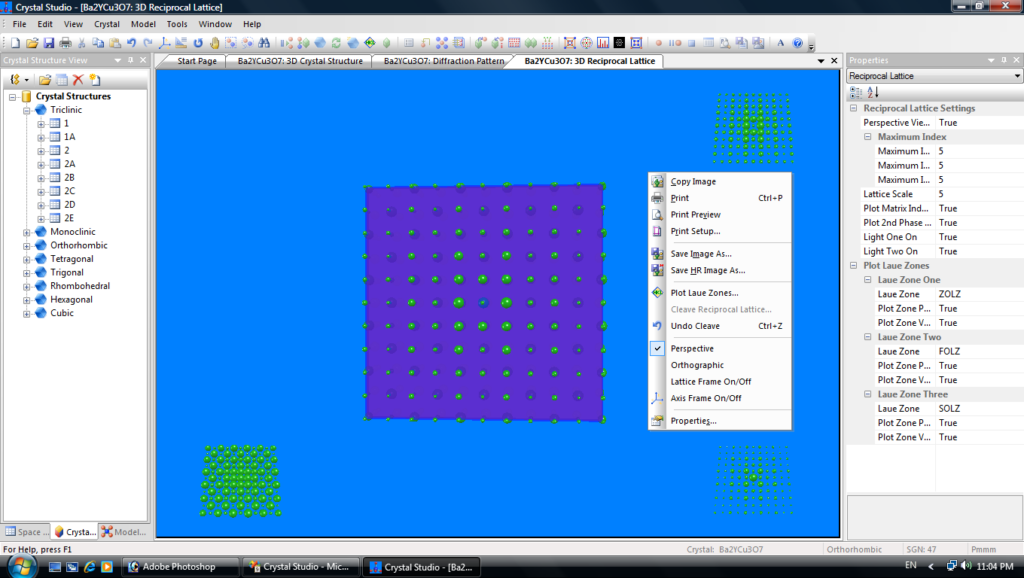This screenshot has width=1024, height=578.
Task: Click the binoculars Find icon
Action: coord(264,43)
